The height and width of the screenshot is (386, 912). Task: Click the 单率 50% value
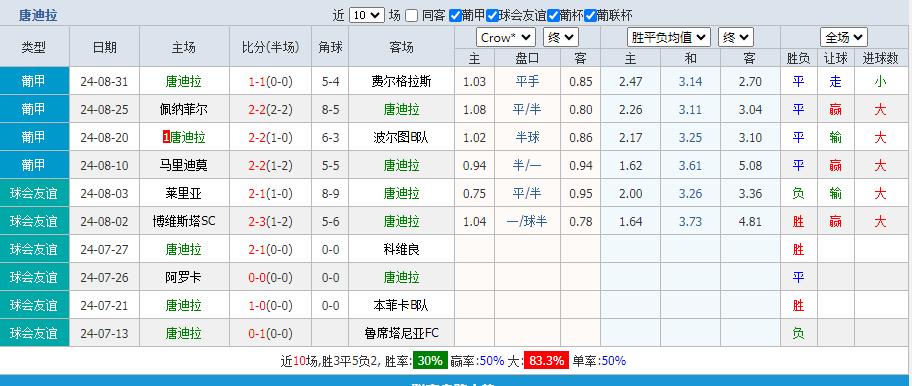click(x=614, y=360)
